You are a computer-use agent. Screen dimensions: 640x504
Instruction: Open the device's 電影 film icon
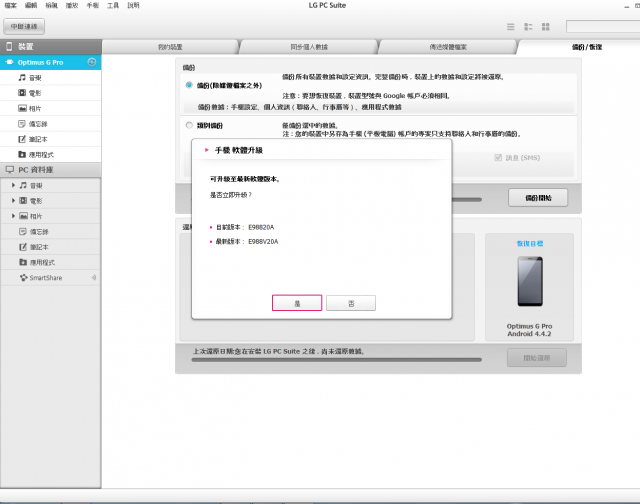(22, 93)
